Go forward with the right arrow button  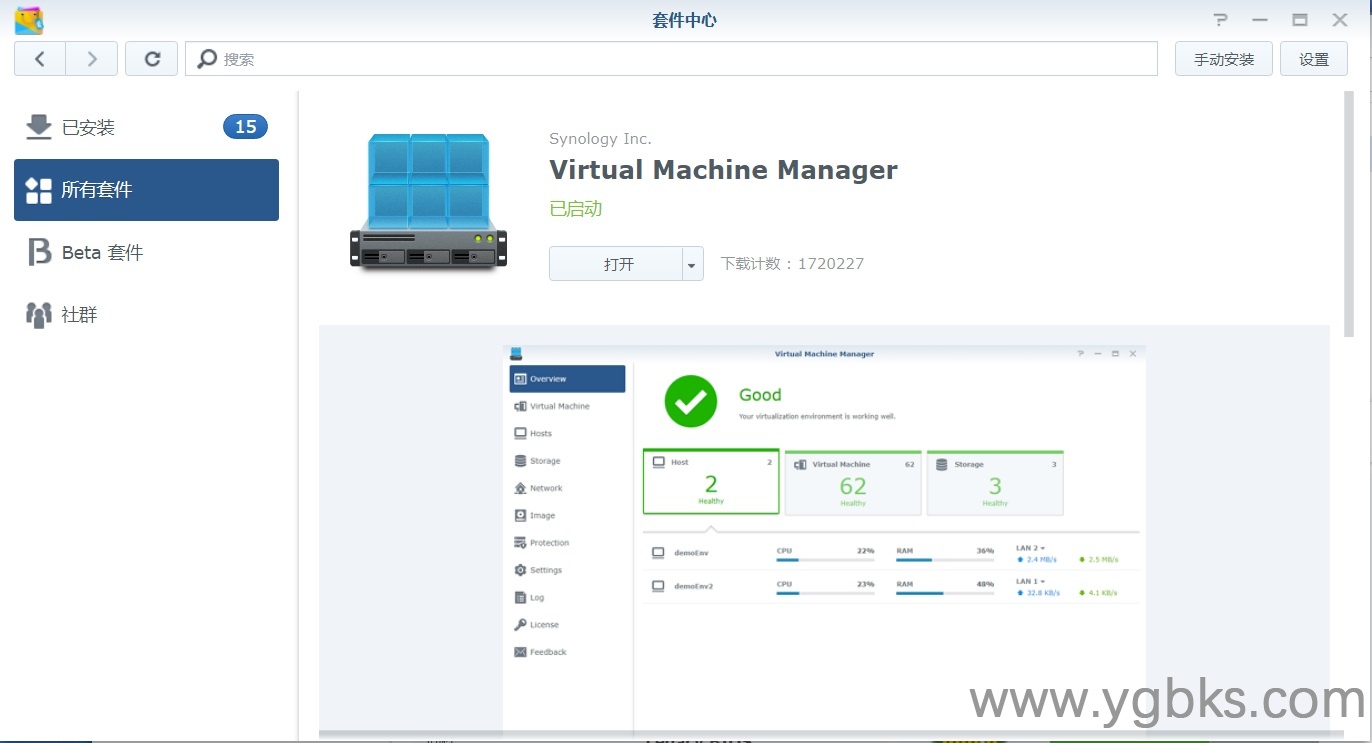click(92, 59)
